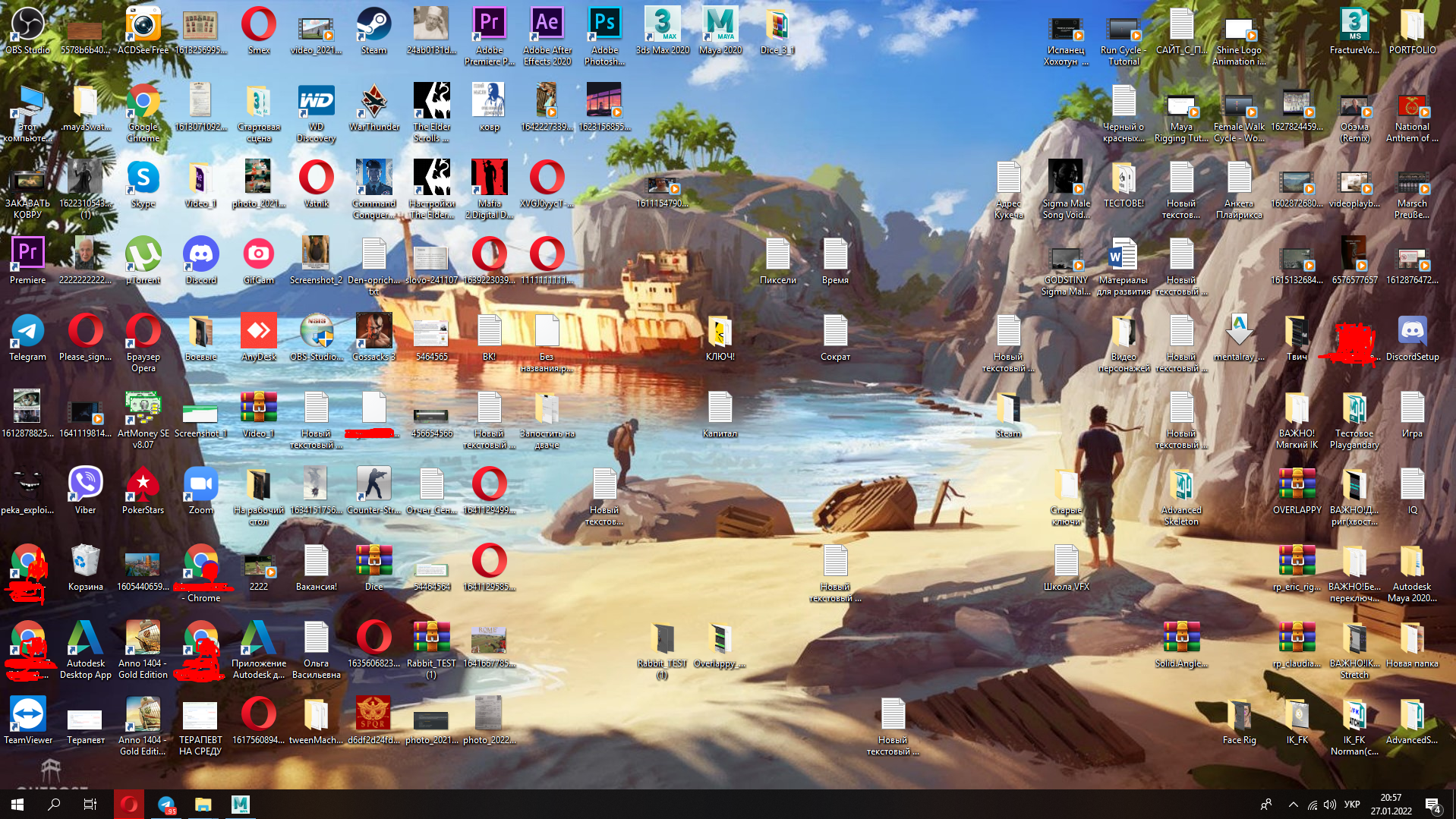
Task: Open the Вакансия! text file
Action: (x=316, y=567)
